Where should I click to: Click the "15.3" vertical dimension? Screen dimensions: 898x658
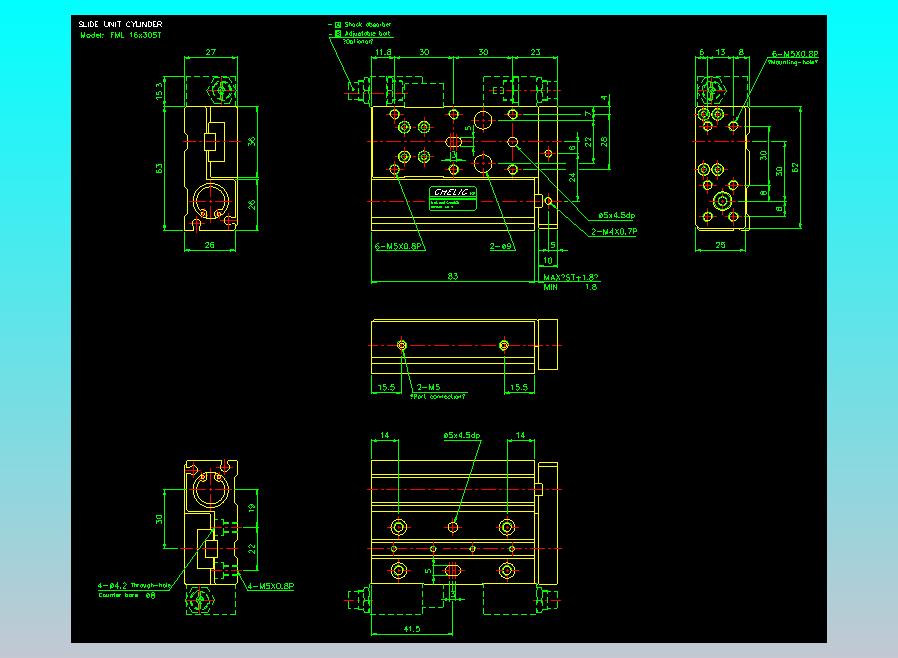point(159,91)
